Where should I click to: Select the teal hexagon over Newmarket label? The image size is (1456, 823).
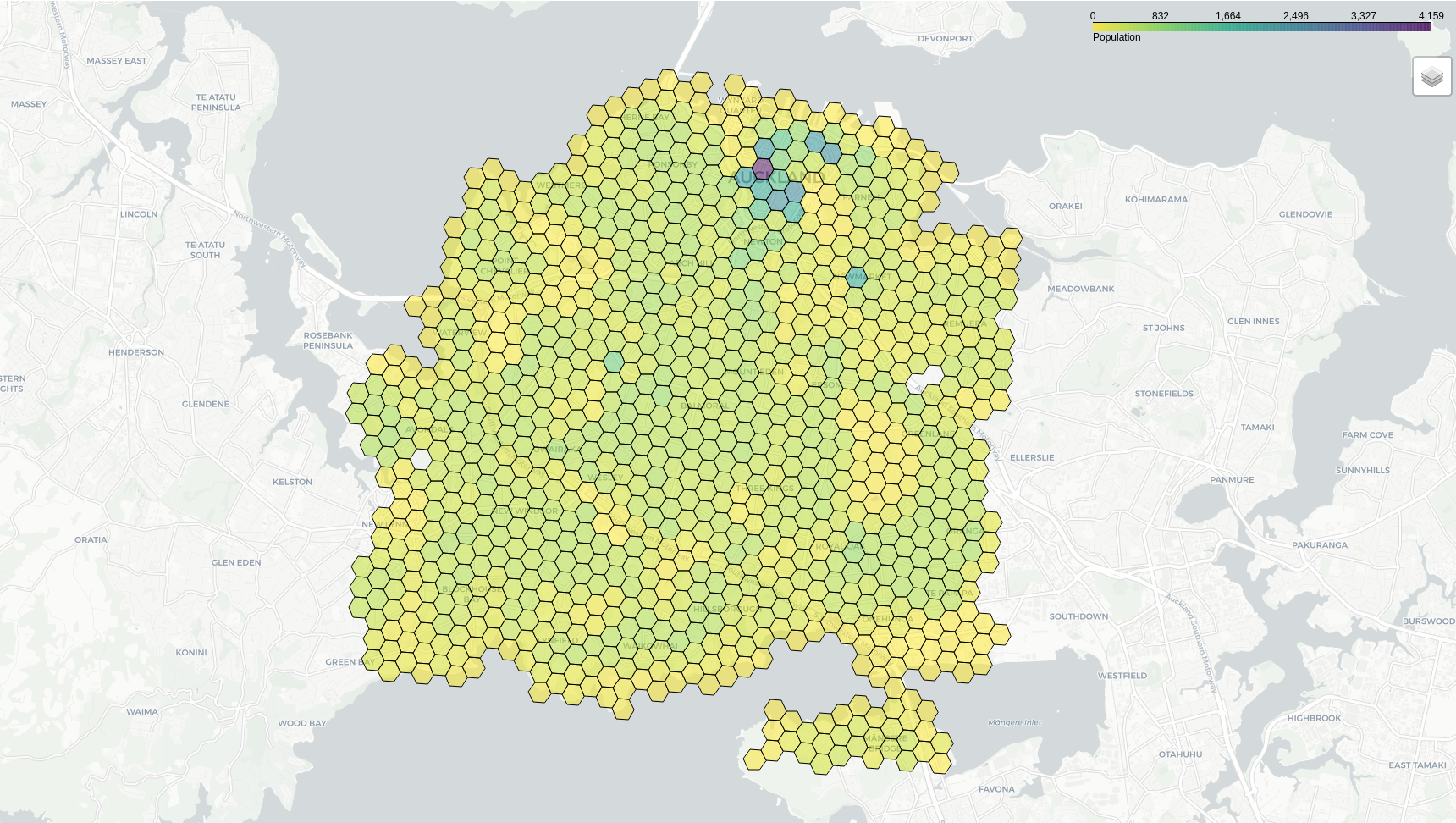tap(857, 277)
